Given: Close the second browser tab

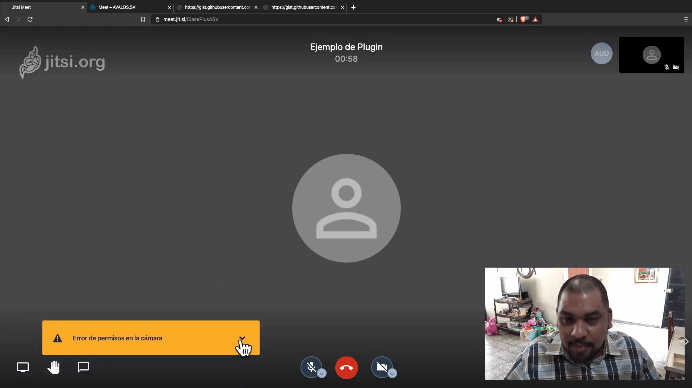Looking at the screenshot, I should [169, 8].
